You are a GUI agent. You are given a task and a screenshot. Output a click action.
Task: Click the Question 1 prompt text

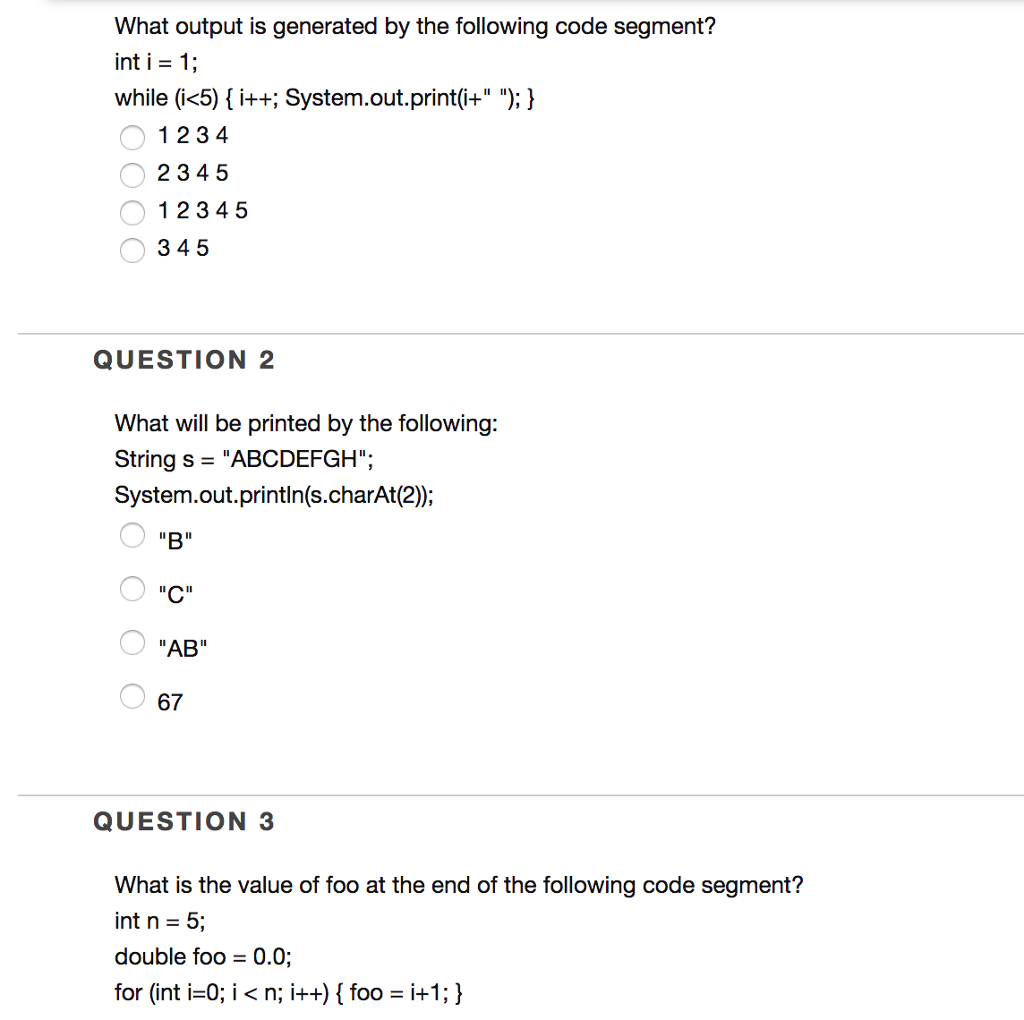point(414,26)
